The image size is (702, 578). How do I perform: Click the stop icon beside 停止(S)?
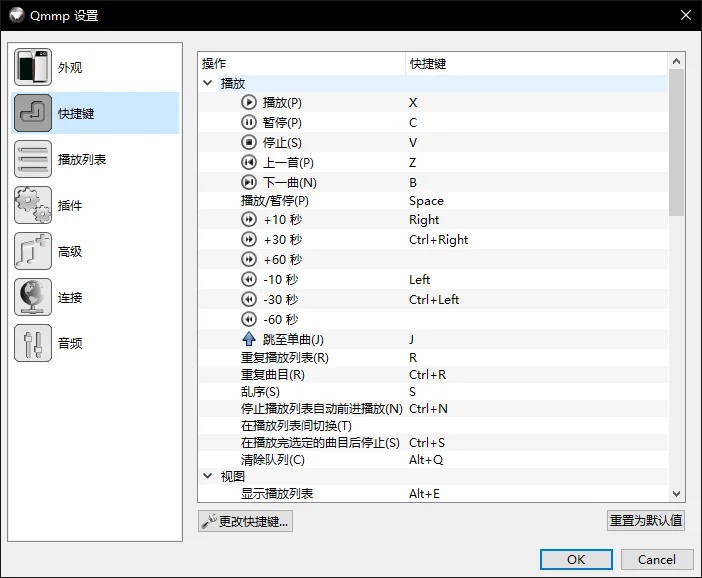(249, 142)
